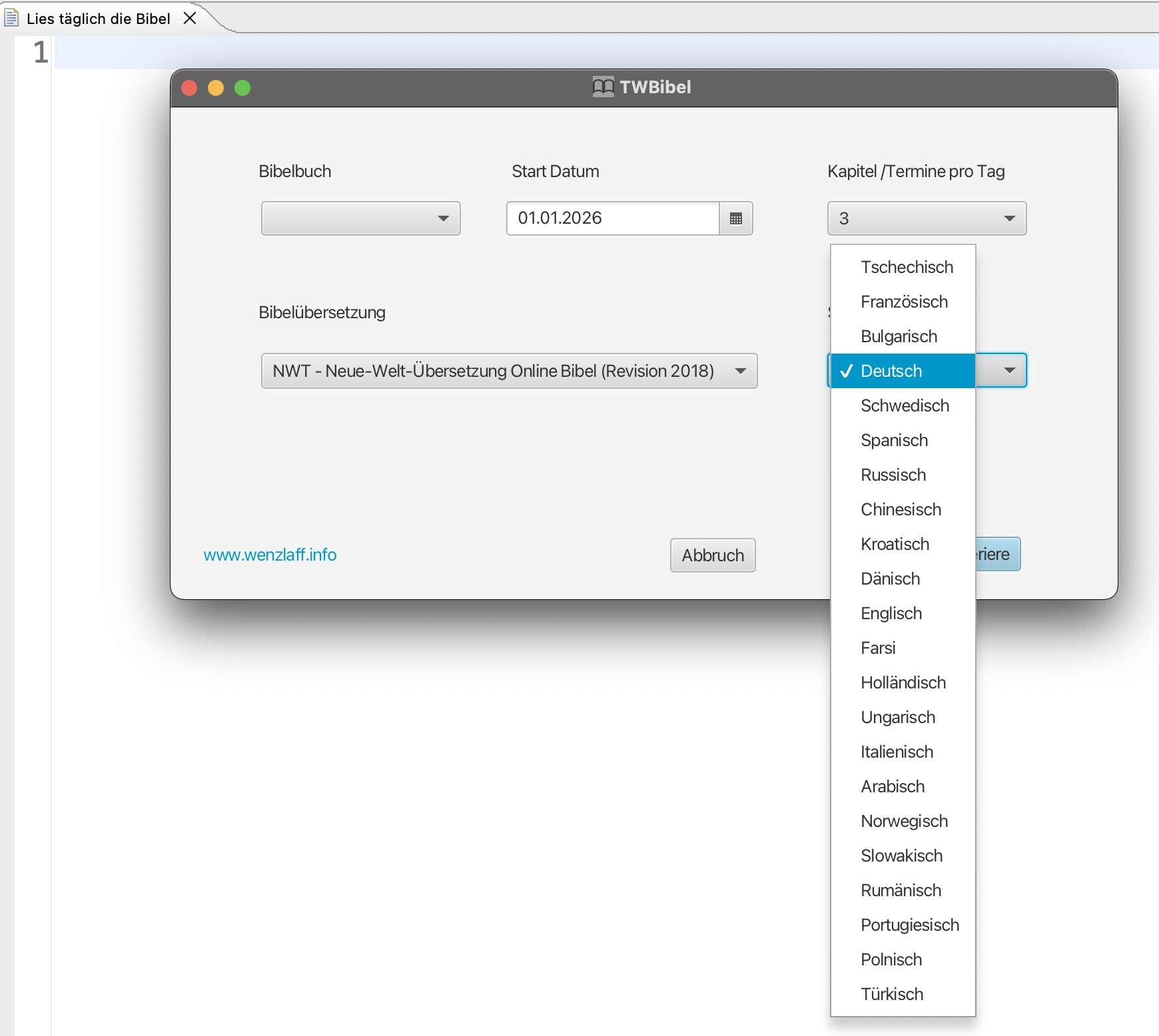Viewport: 1159px width, 1036px height.
Task: Select Farsi in the language menu
Action: point(878,648)
